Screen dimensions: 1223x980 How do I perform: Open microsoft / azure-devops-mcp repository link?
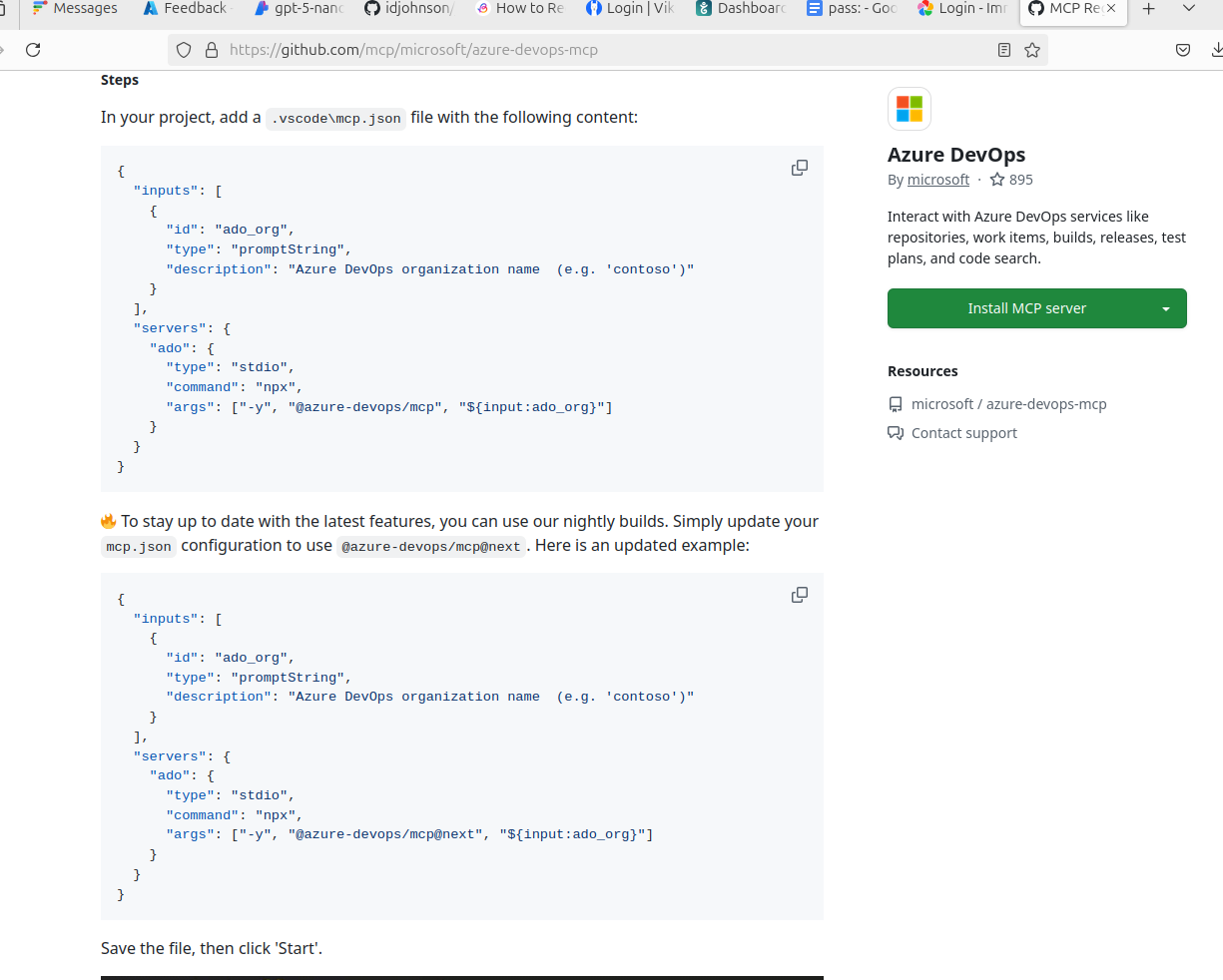point(1008,404)
